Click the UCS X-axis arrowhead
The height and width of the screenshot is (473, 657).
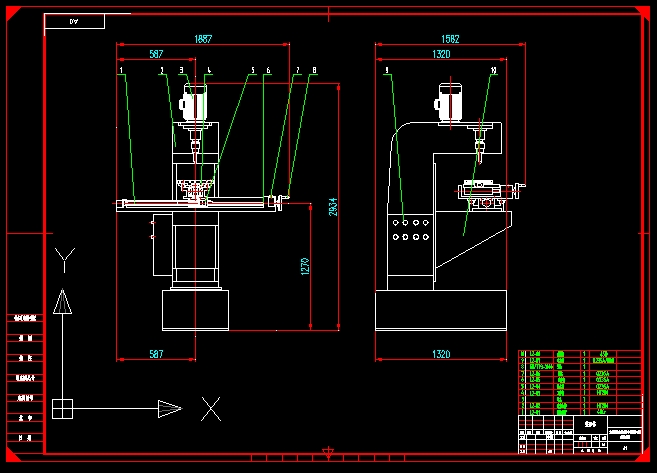coord(170,409)
